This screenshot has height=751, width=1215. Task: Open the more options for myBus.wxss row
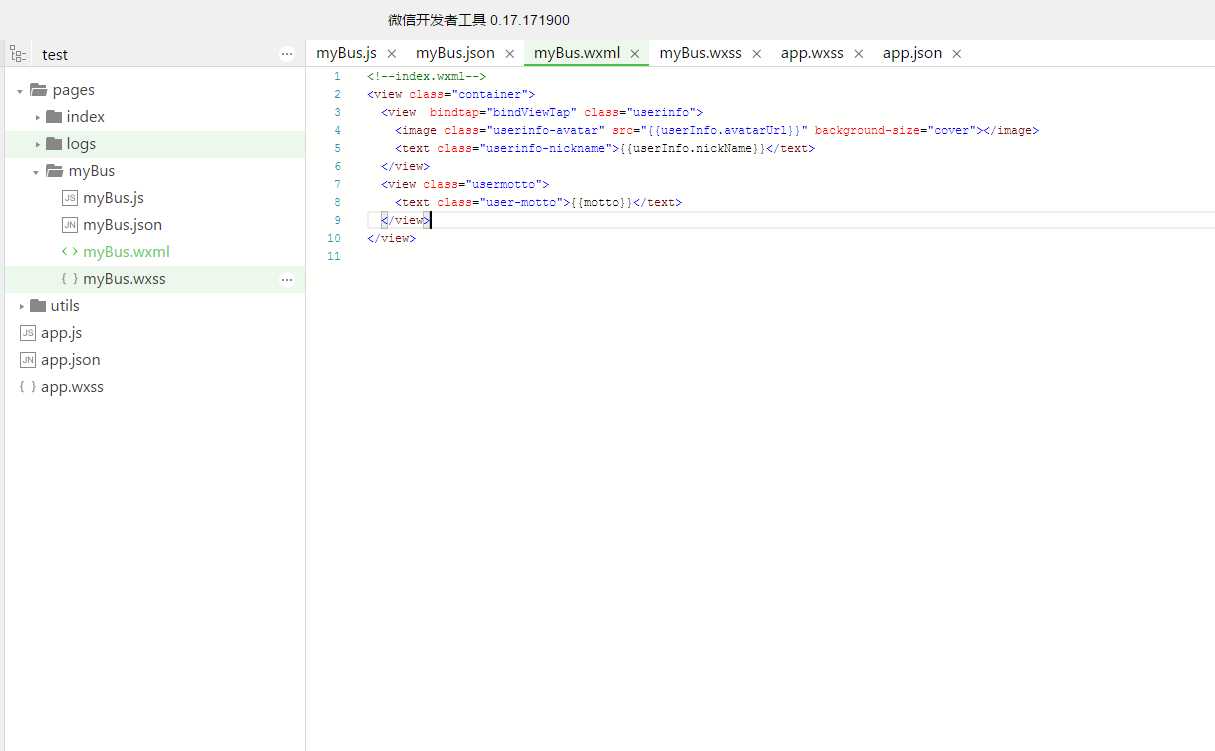[287, 279]
